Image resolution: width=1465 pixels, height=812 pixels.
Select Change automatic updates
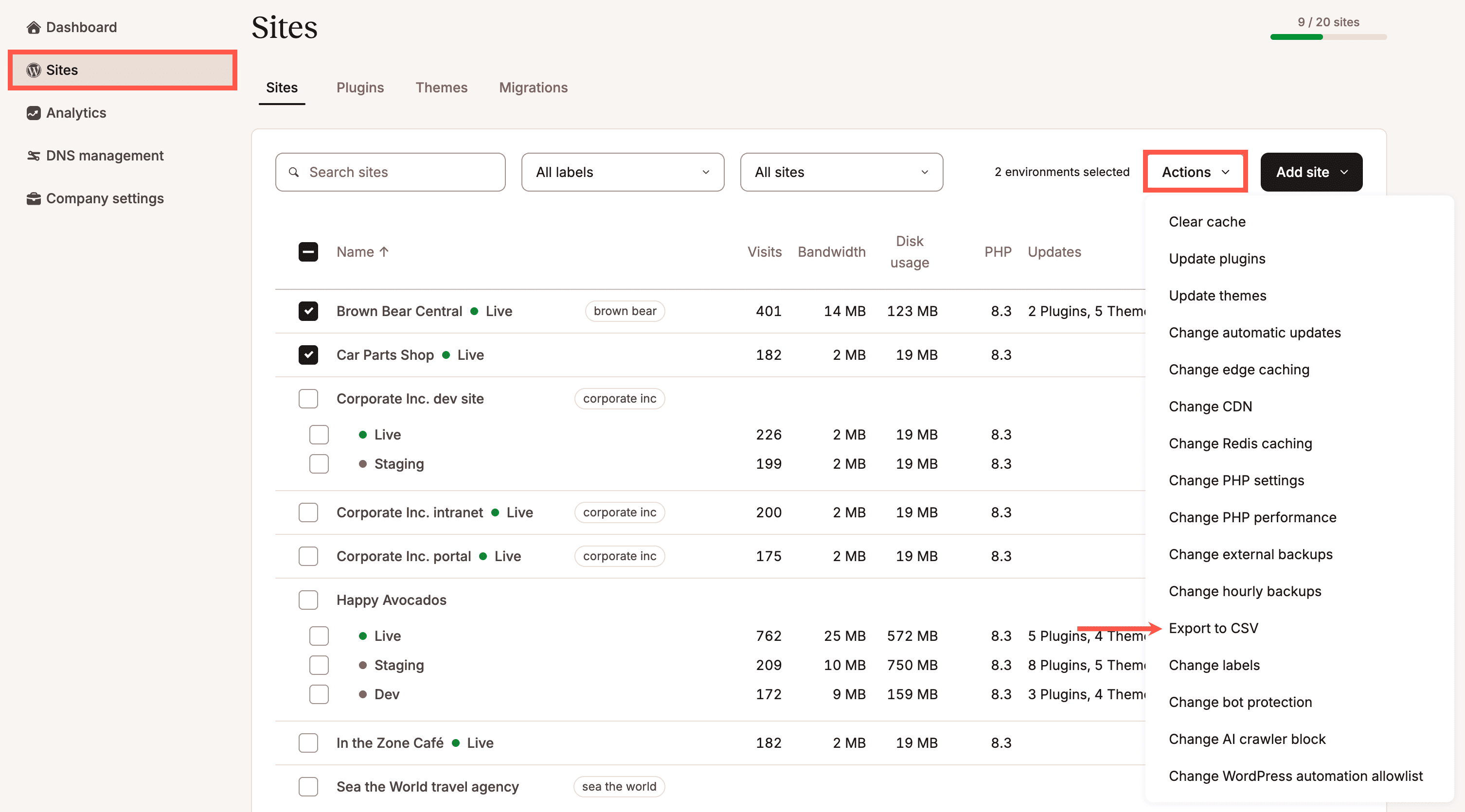(x=1254, y=333)
